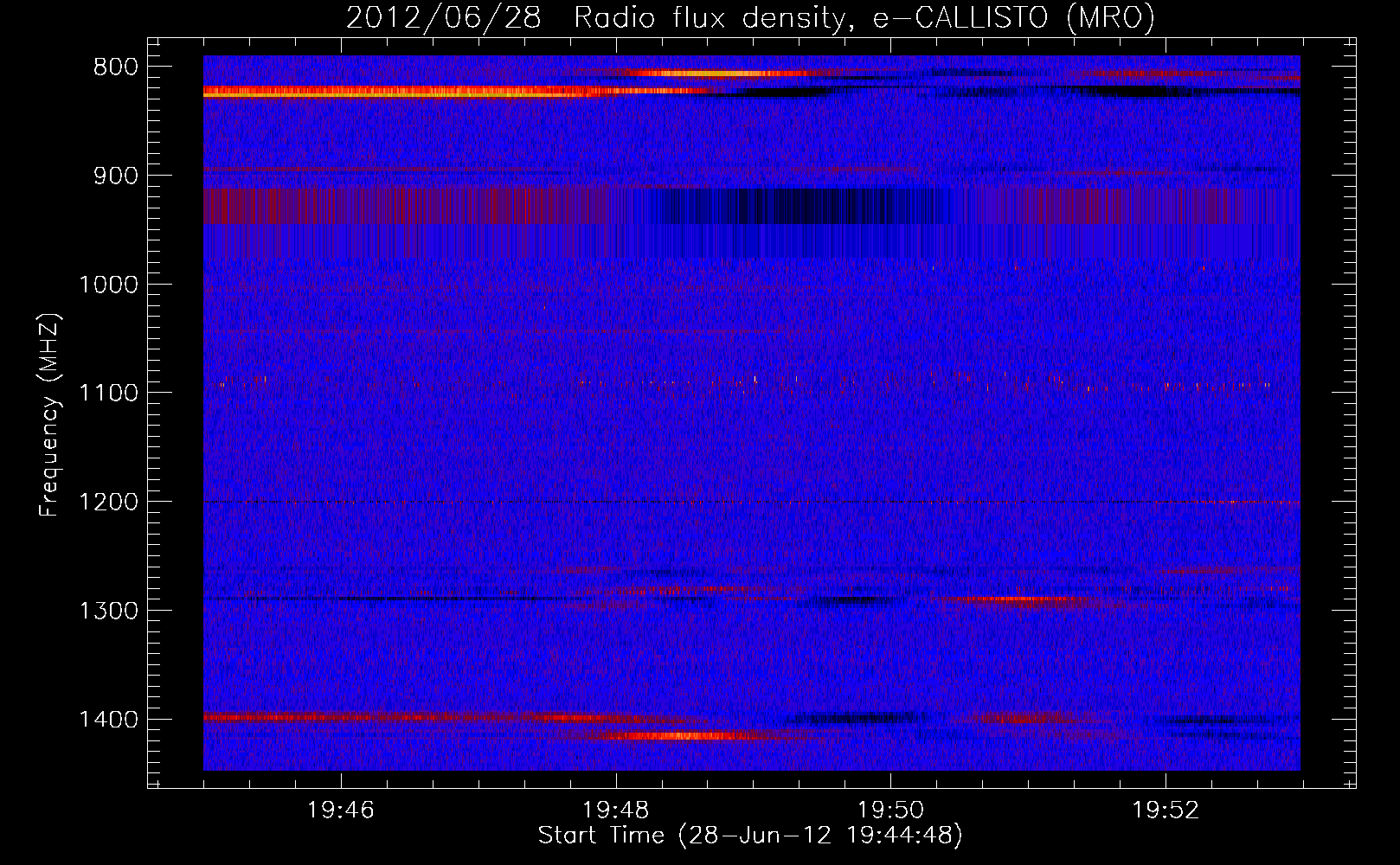
Task: Click the 19:50 time axis label
Action: (890, 811)
